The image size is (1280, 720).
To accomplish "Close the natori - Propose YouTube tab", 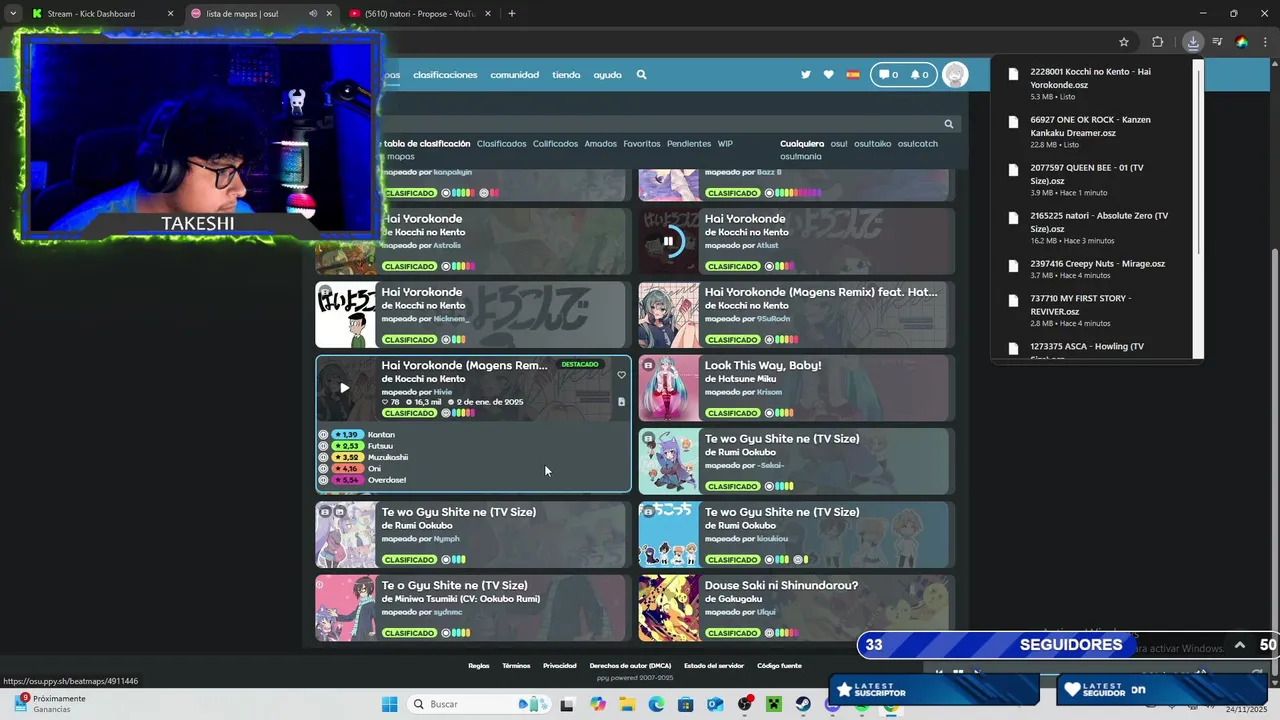I will [x=488, y=14].
